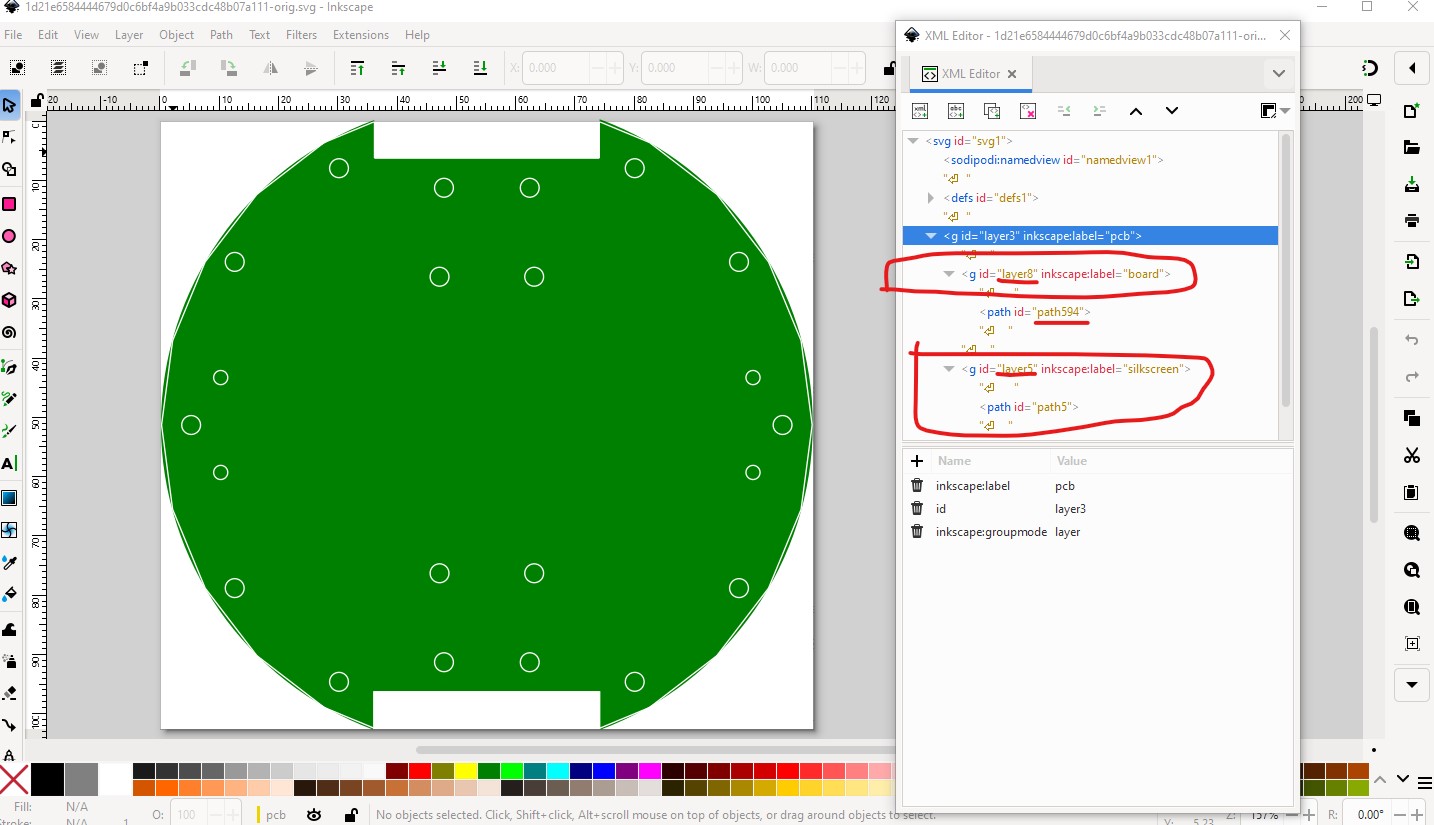Screen dimensions: 1434x825
Task: Click the Print document icon
Action: [x=1411, y=221]
